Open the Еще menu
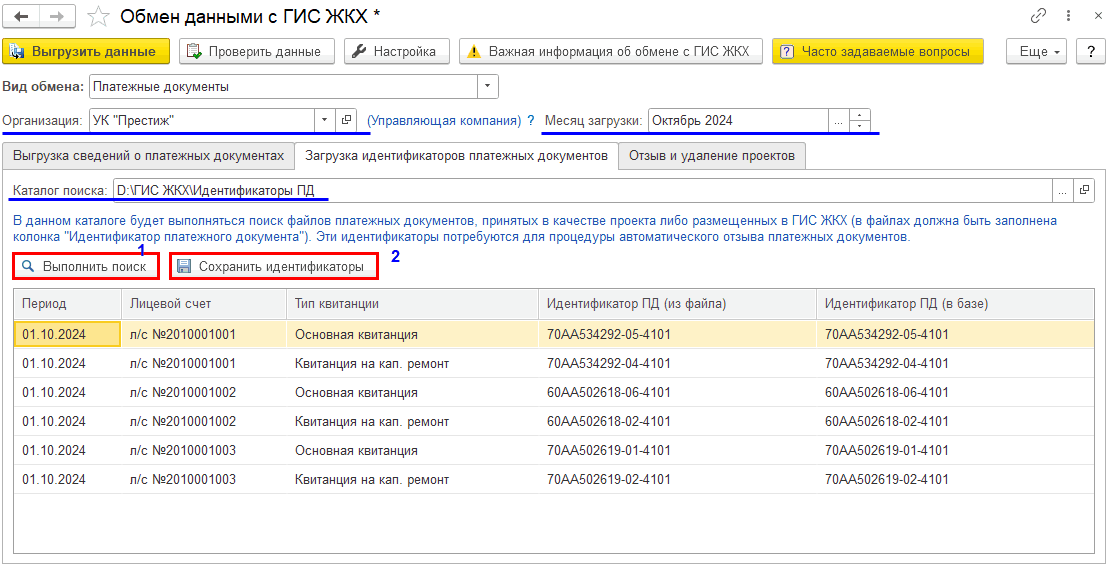 click(x=1040, y=51)
